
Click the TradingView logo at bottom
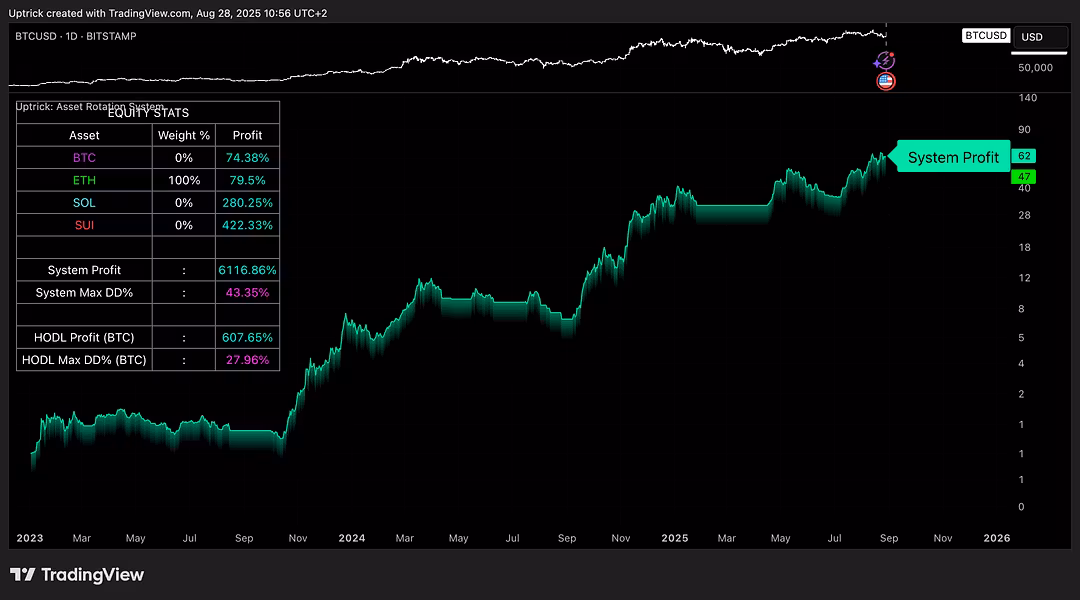click(x=77, y=575)
